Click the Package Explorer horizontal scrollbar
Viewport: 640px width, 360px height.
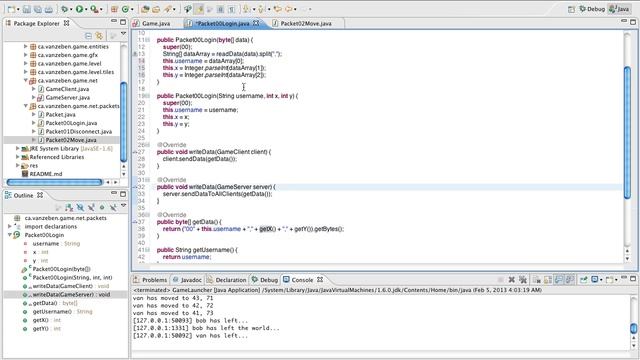click(x=54, y=182)
